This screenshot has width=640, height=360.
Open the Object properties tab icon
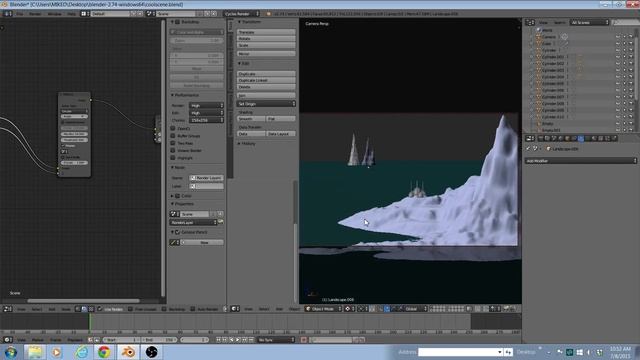tap(567, 139)
